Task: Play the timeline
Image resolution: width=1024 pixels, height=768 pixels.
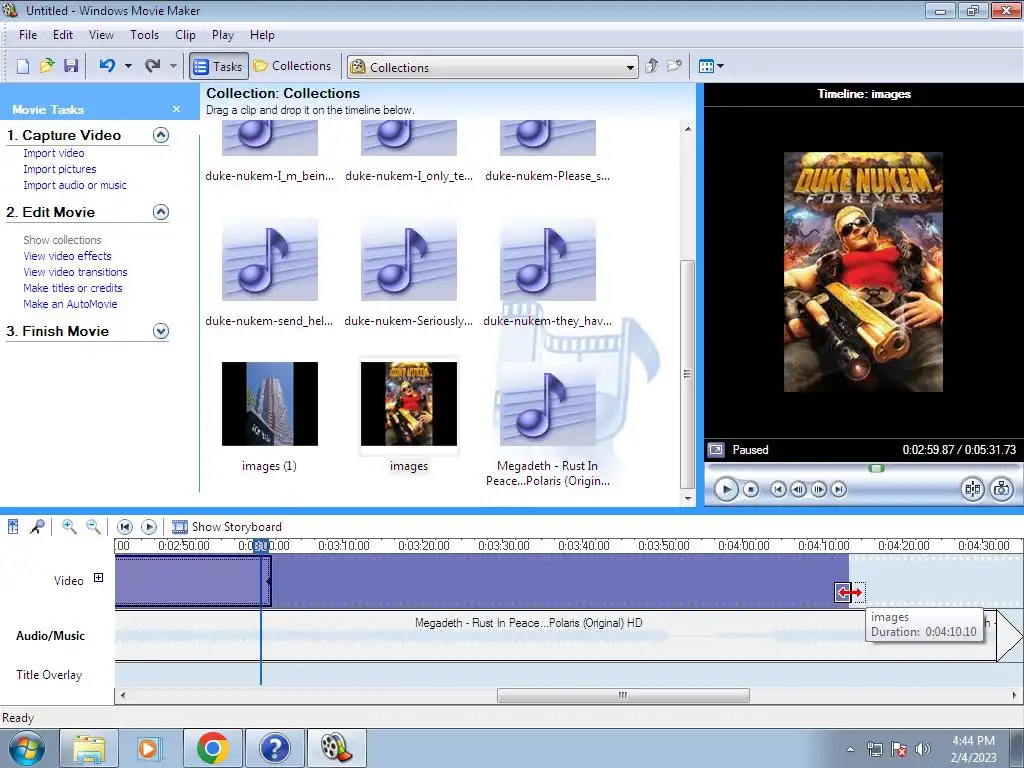Action: tap(149, 526)
